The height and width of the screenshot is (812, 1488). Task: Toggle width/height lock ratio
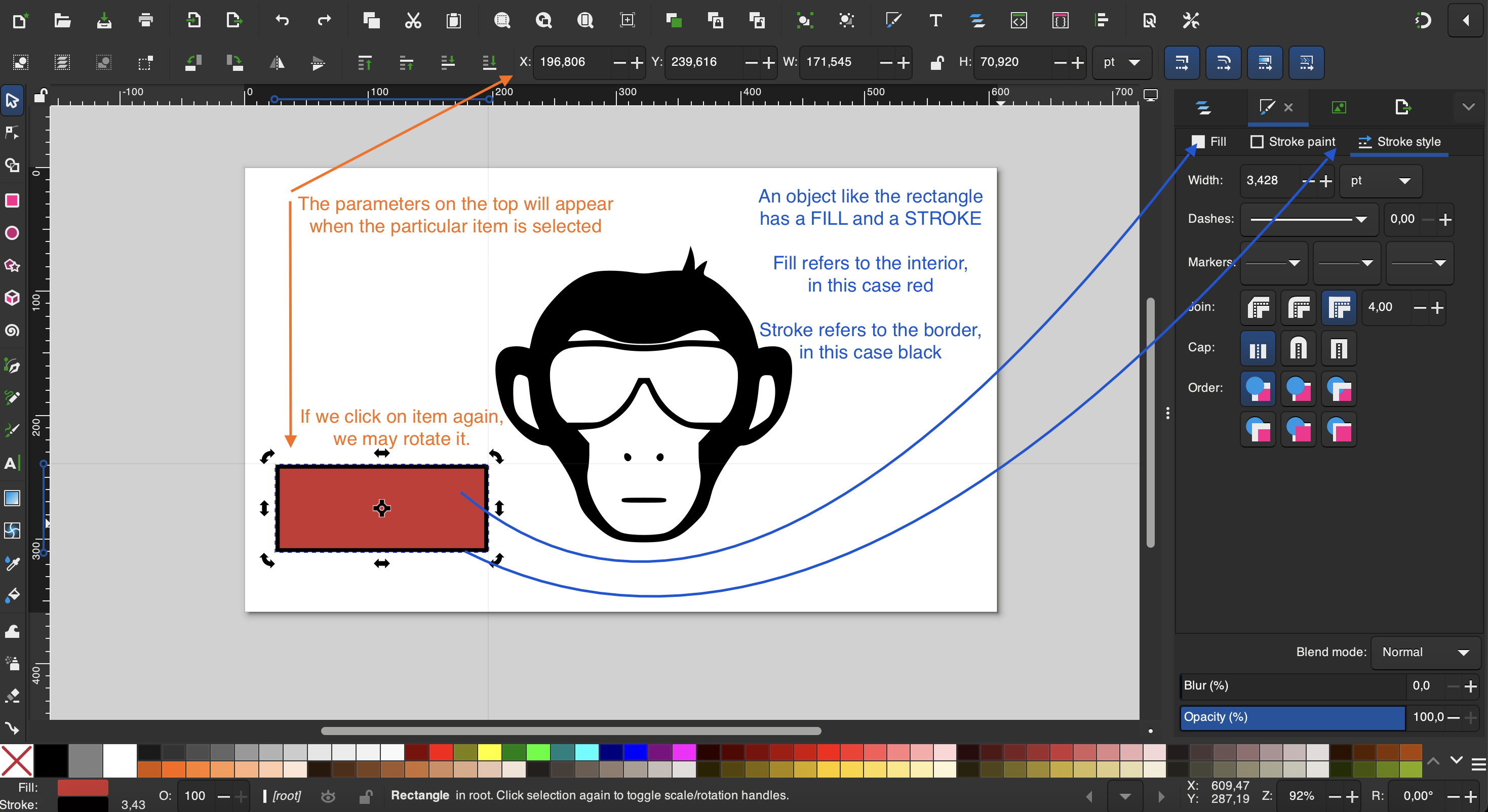pos(937,62)
